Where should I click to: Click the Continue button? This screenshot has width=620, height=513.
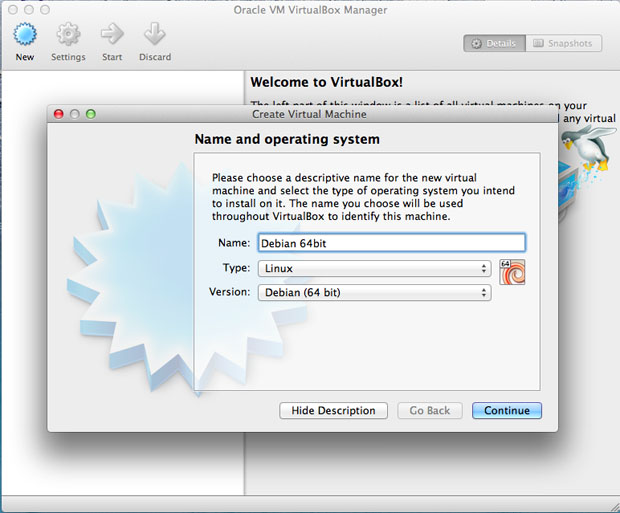point(507,411)
